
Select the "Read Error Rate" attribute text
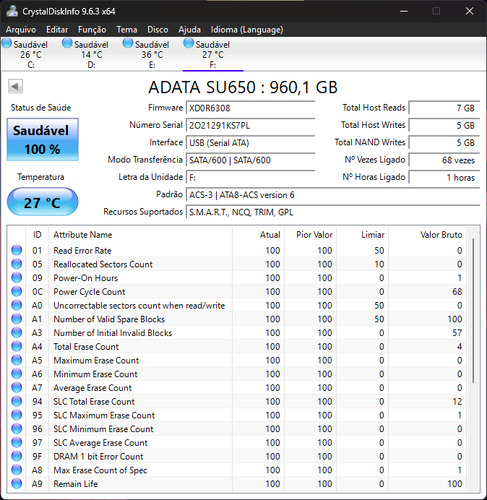pyautogui.click(x=82, y=251)
